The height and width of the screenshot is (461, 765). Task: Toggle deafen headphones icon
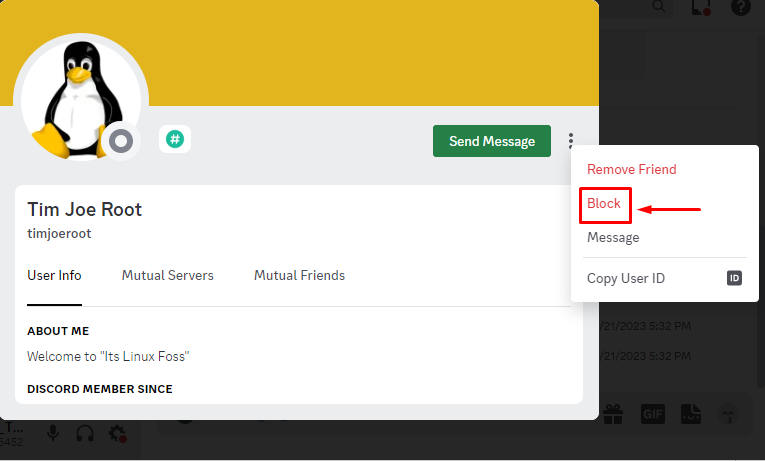click(85, 433)
